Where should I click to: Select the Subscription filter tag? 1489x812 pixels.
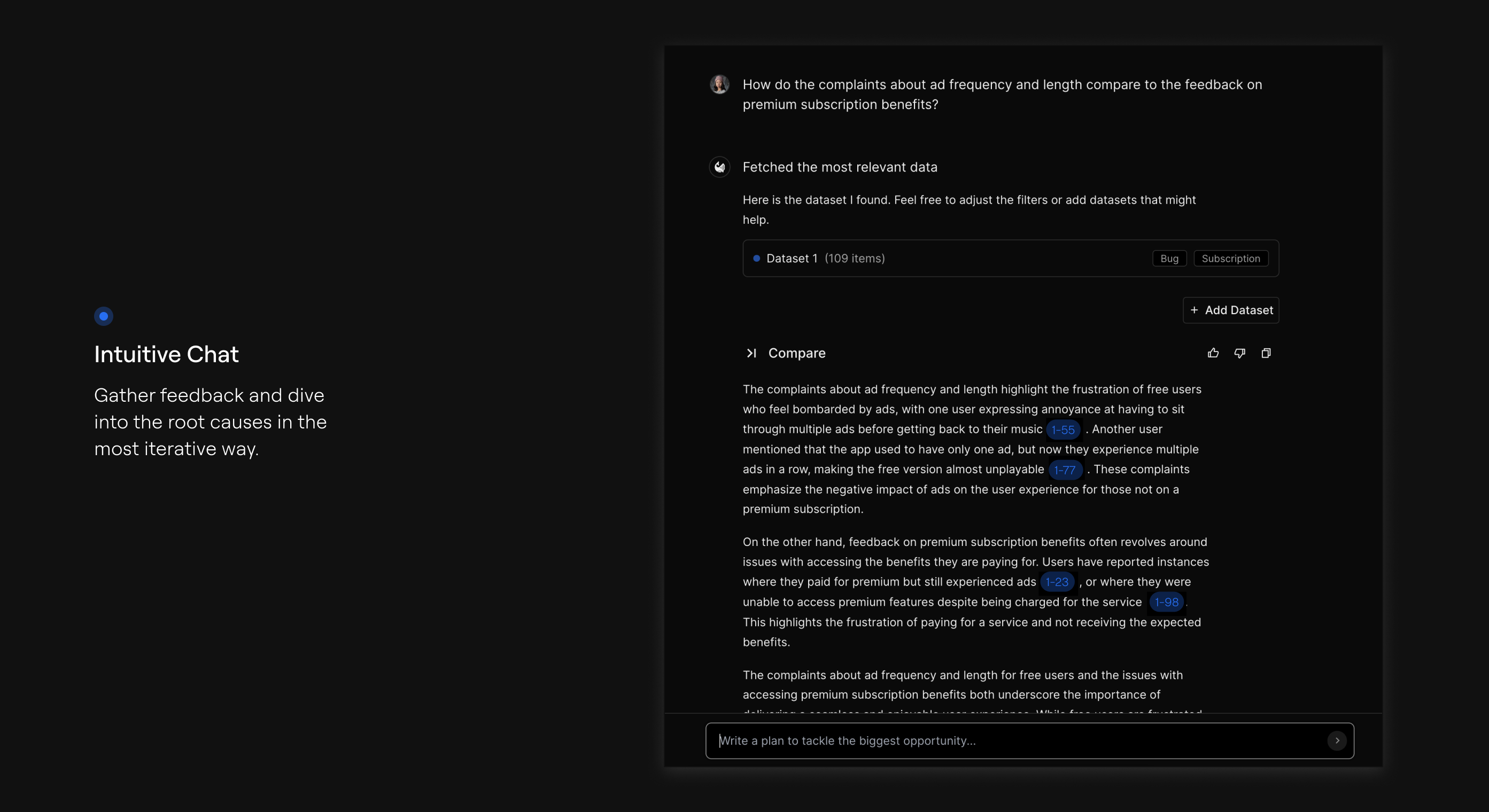click(x=1231, y=259)
